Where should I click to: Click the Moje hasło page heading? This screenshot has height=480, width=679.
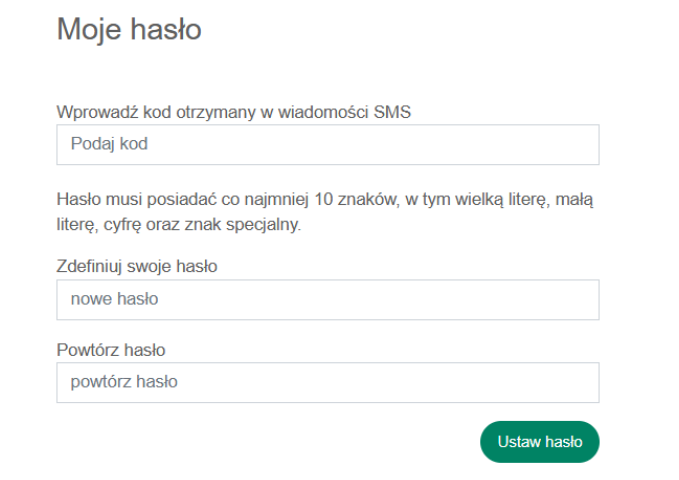129,30
